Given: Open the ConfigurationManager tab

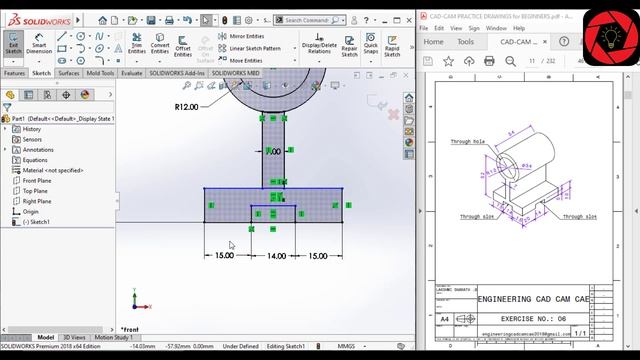Looking at the screenshot, I should pyautogui.click(x=47, y=95).
